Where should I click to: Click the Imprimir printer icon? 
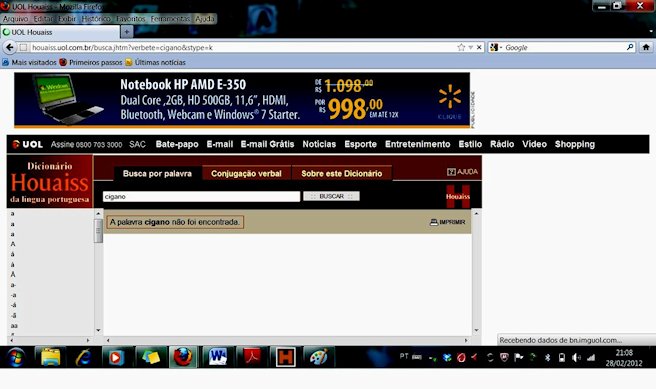coord(434,222)
